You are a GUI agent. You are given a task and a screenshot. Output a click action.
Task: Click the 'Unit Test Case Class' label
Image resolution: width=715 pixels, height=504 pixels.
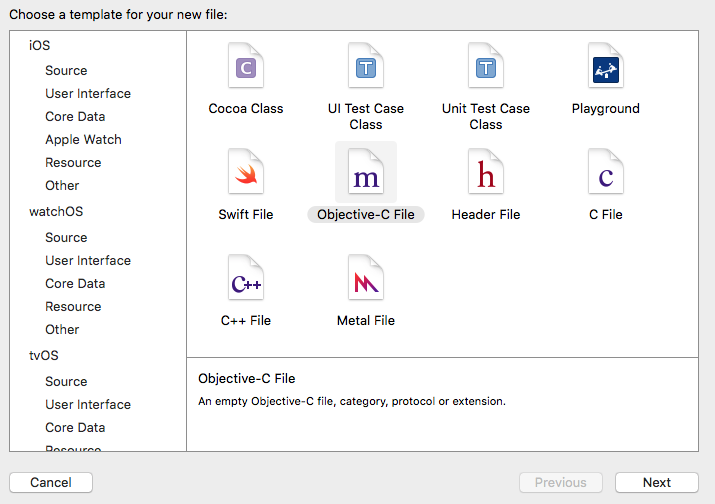point(486,116)
